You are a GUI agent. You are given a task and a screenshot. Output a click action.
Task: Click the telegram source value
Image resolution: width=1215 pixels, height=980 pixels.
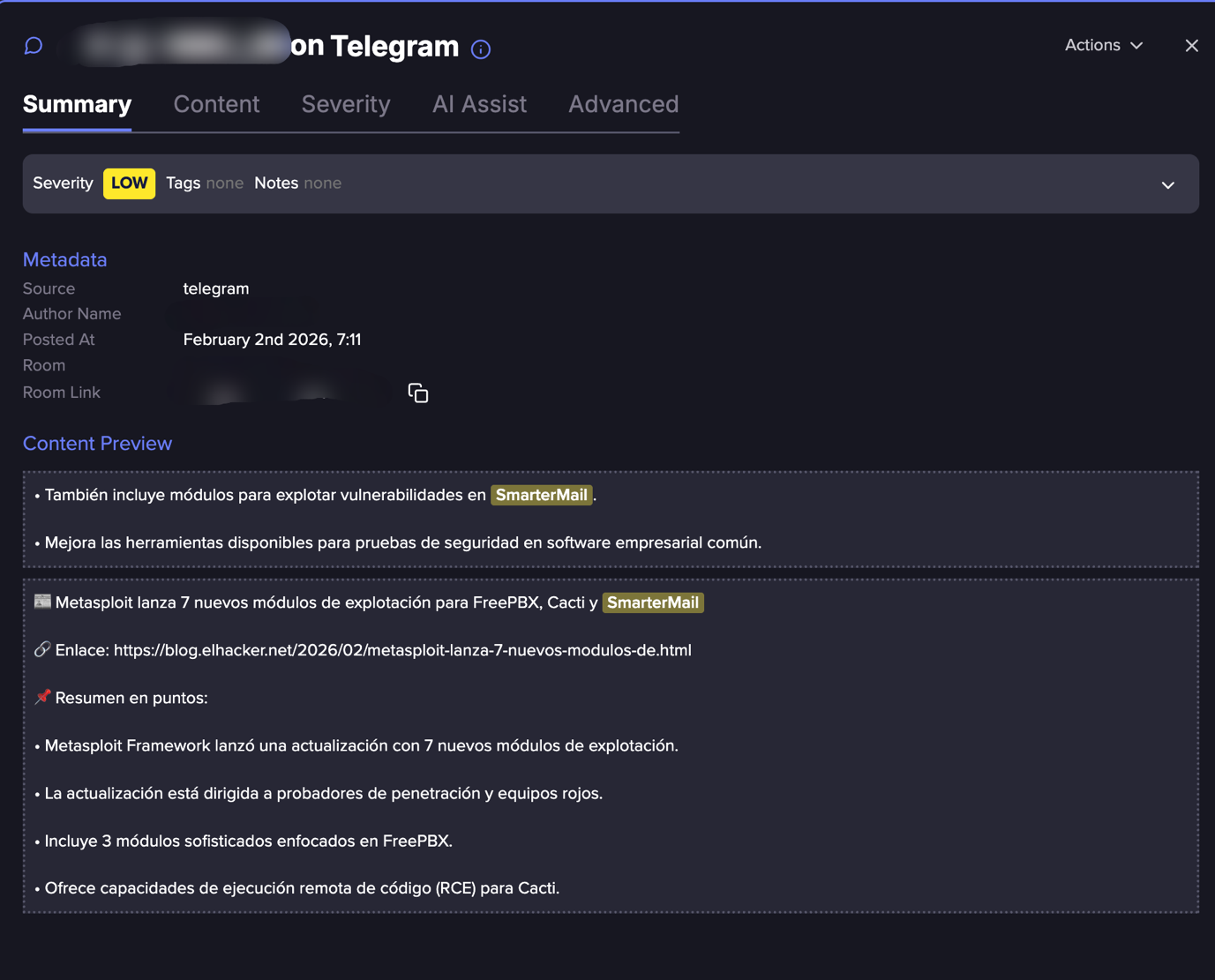click(216, 288)
